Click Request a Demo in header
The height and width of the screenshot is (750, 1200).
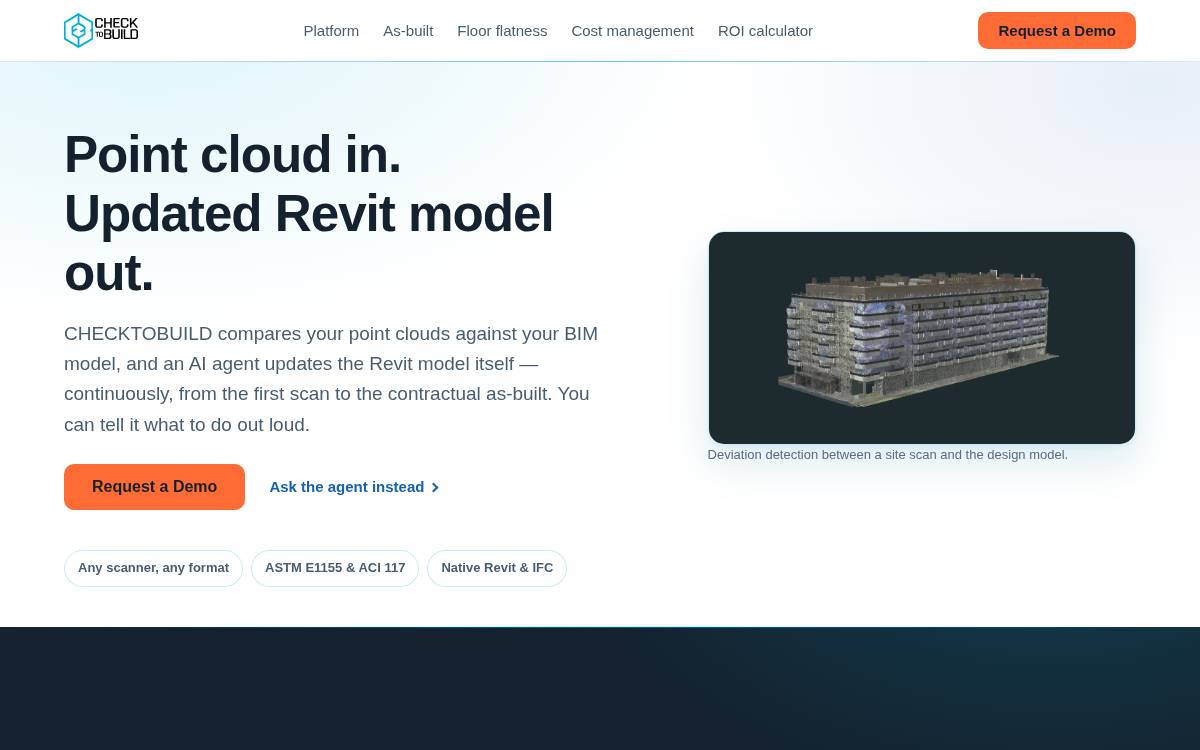coord(1057,31)
